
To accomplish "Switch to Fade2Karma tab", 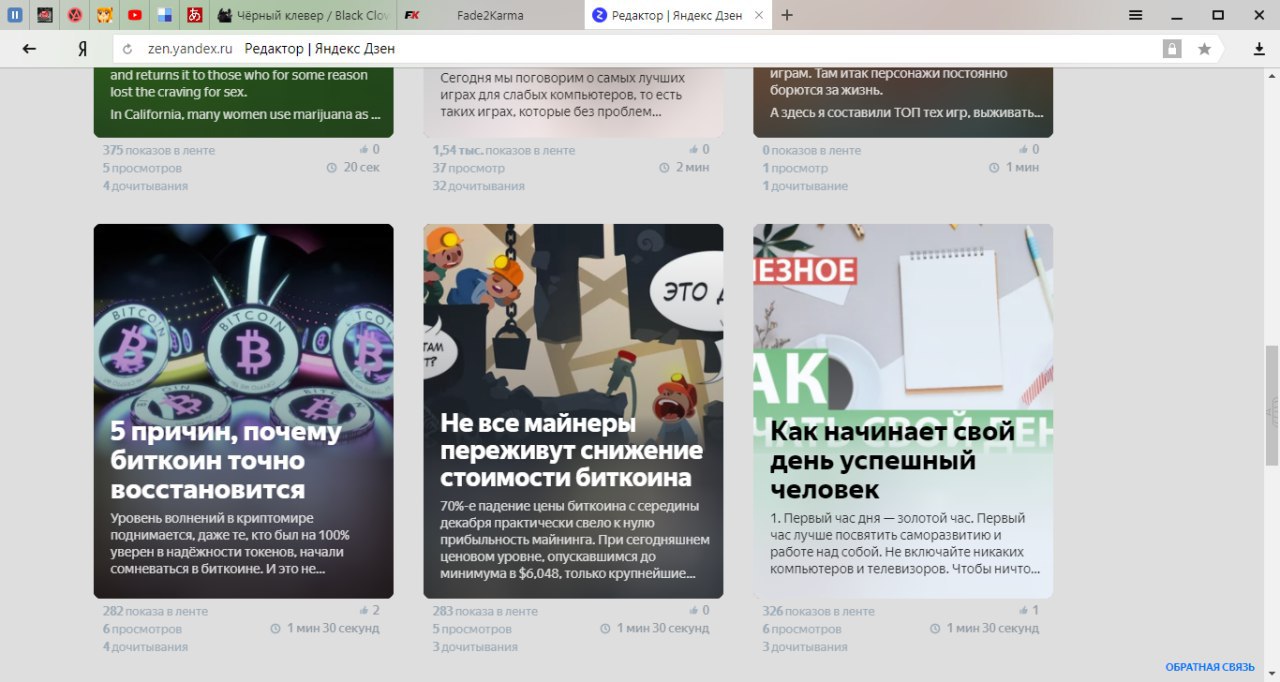I will click(x=490, y=15).
